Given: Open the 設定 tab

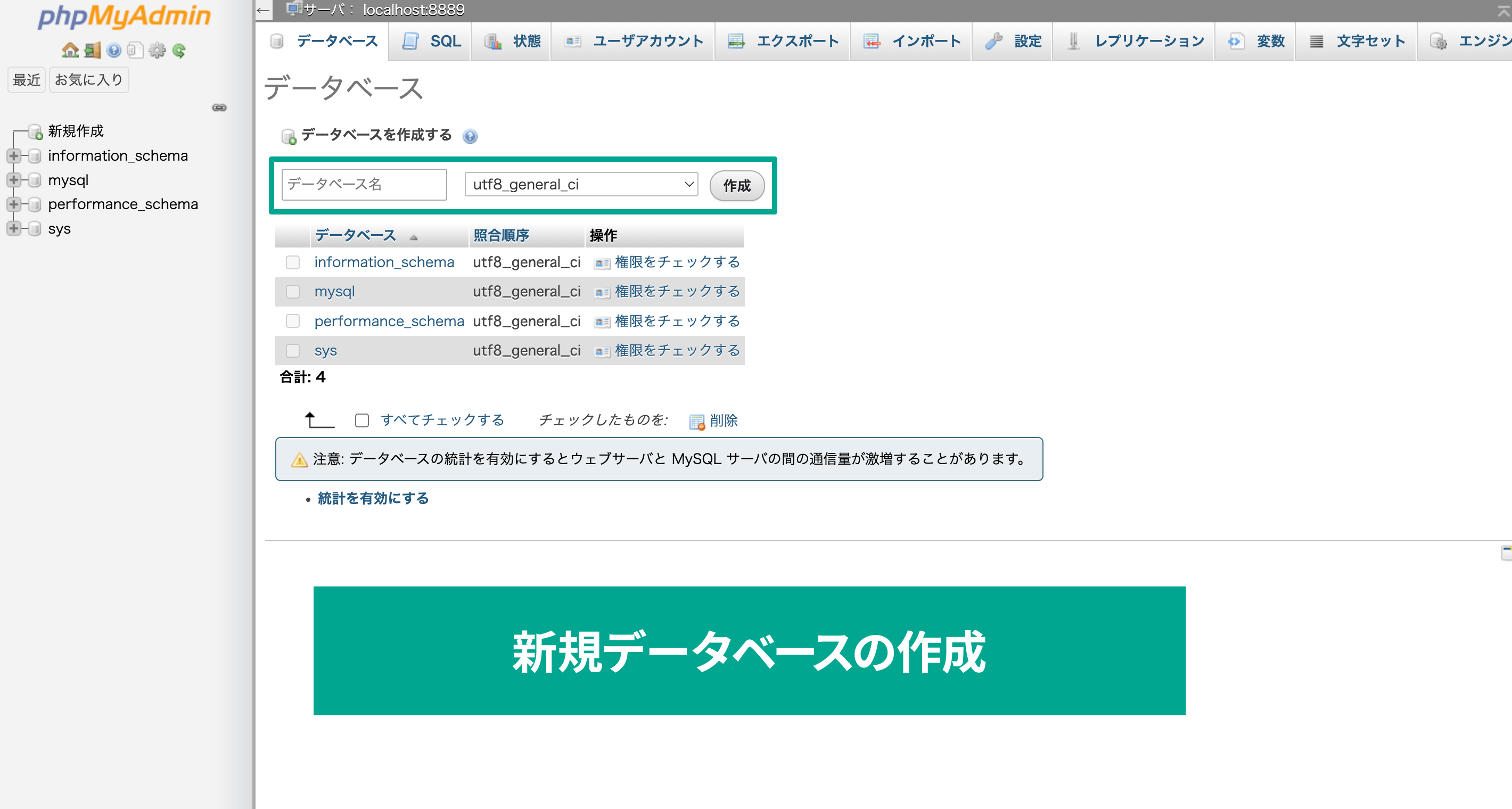Looking at the screenshot, I should (1013, 41).
